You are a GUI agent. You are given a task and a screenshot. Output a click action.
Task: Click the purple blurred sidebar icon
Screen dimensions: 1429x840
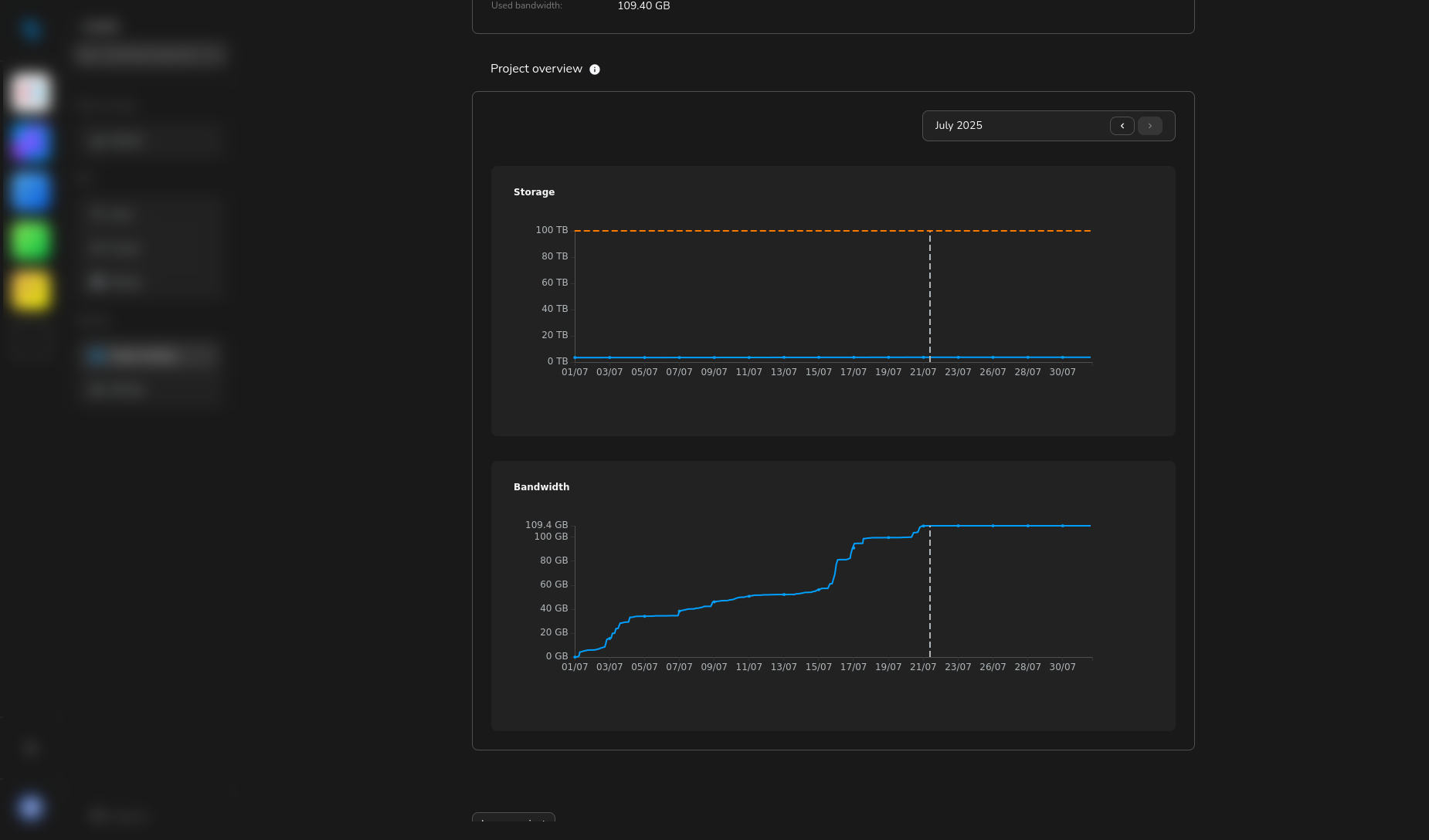click(x=31, y=142)
